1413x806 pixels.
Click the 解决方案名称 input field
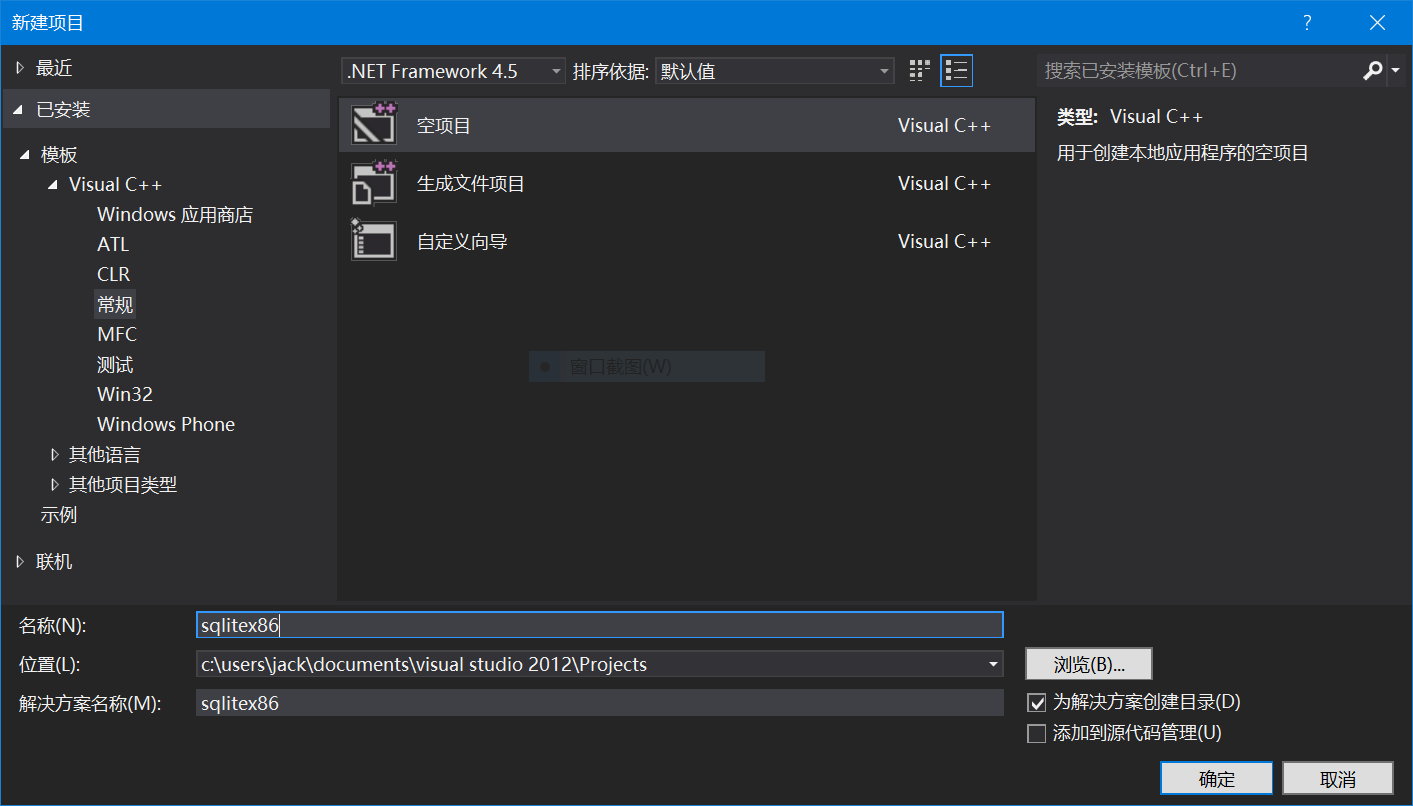[600, 703]
